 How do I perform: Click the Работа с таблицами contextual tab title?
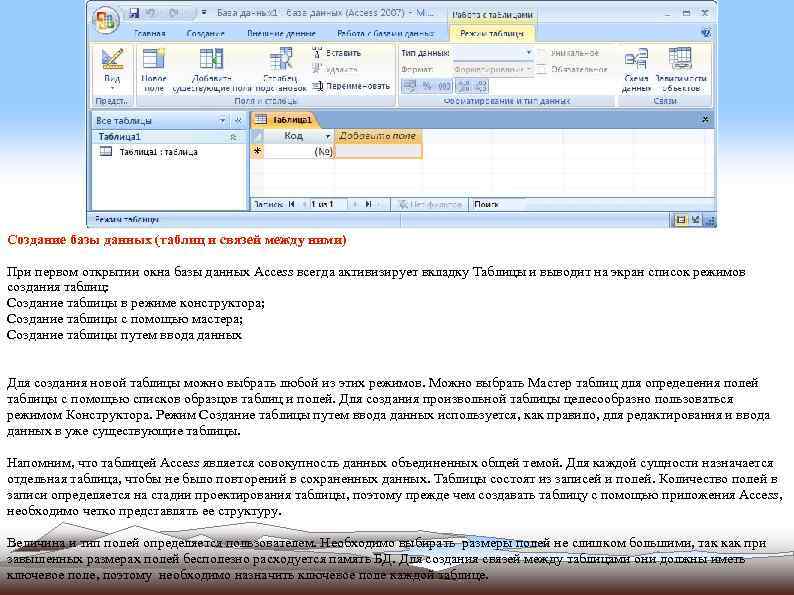[492, 15]
